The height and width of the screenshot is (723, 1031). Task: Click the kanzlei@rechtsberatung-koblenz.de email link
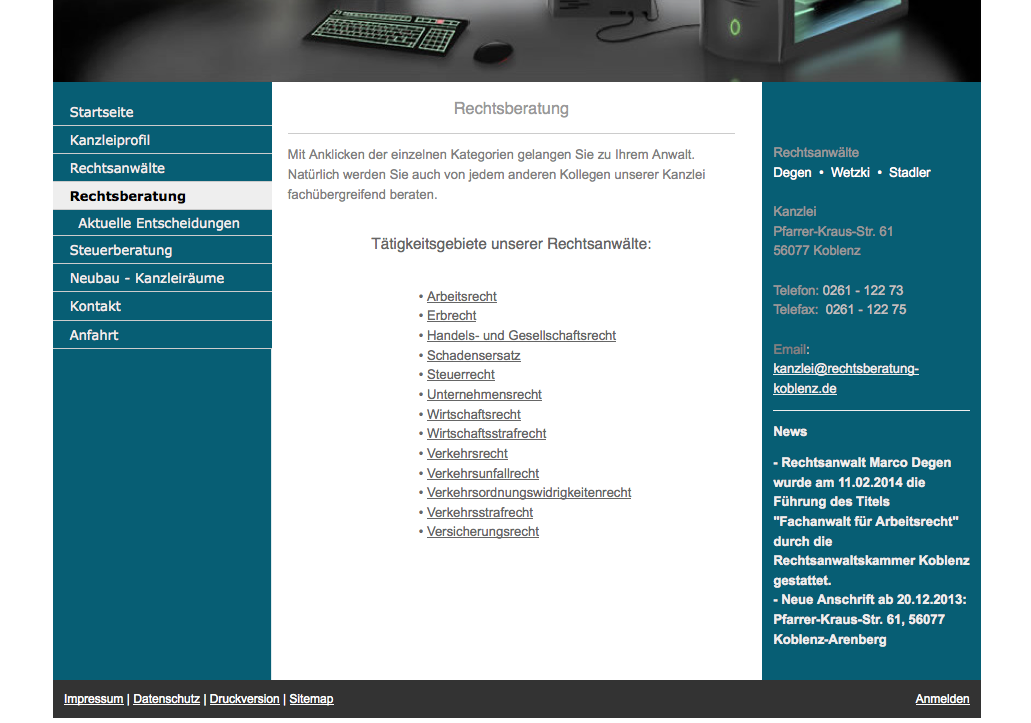tap(846, 379)
